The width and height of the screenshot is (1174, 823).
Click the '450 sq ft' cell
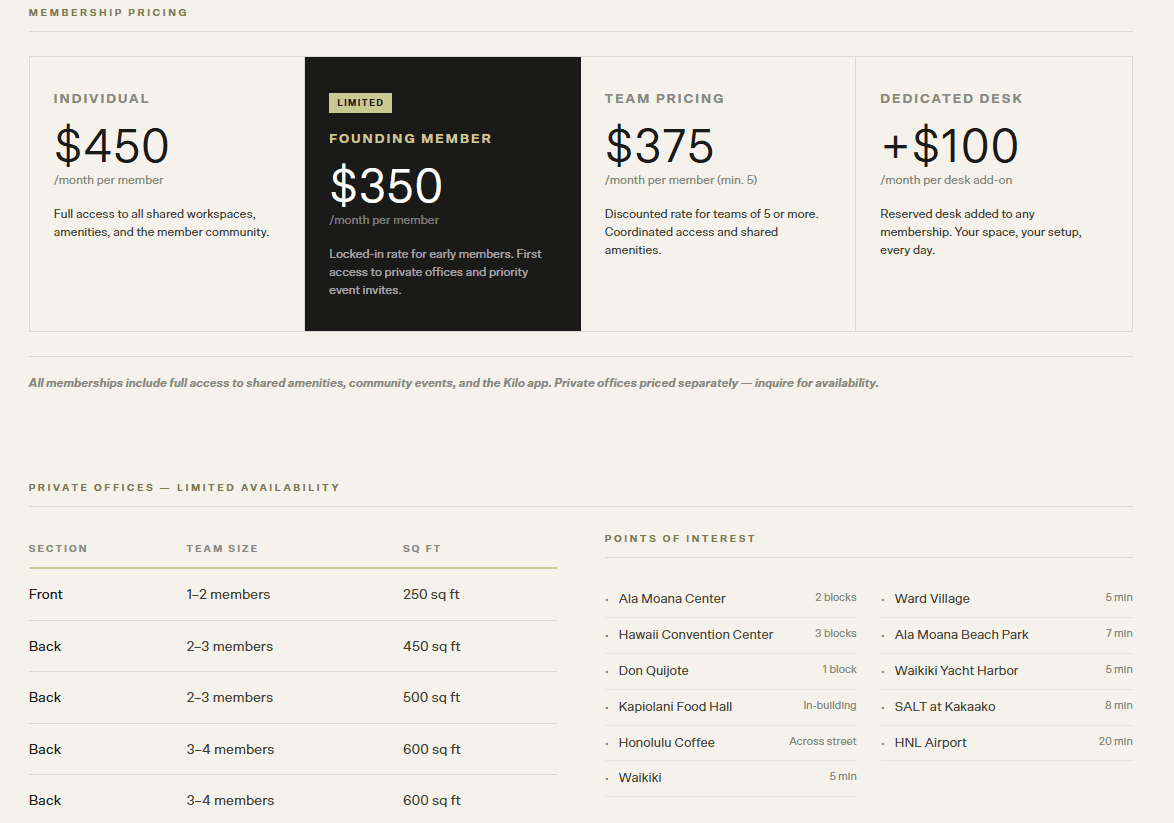tap(431, 646)
